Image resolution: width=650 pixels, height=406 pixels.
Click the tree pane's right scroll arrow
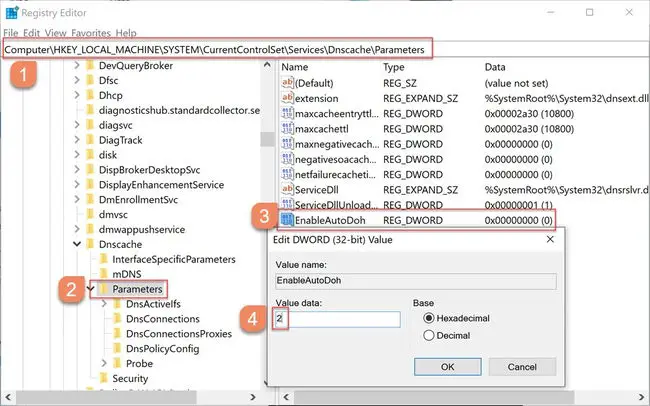click(x=252, y=397)
